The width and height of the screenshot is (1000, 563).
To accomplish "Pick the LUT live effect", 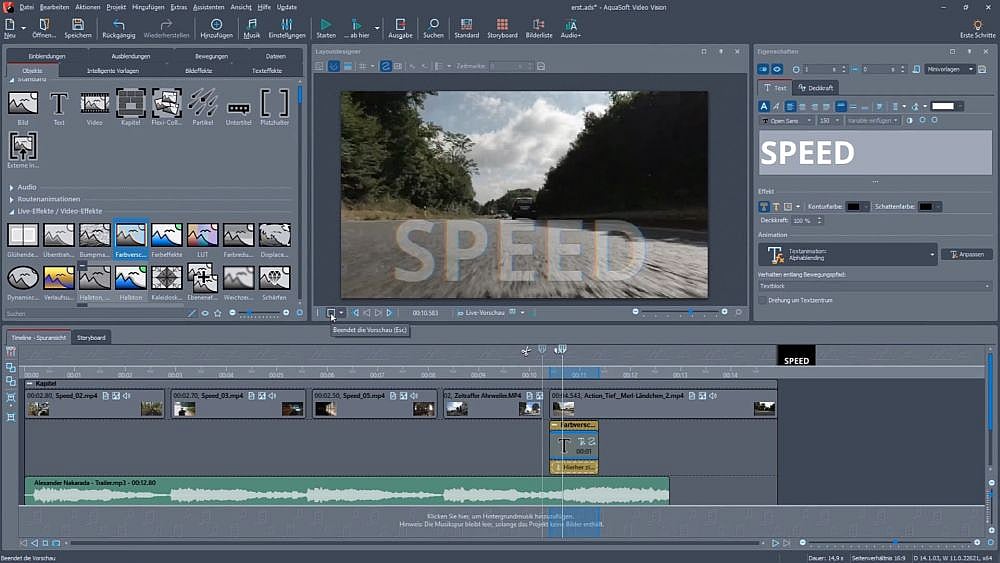I will pyautogui.click(x=202, y=236).
